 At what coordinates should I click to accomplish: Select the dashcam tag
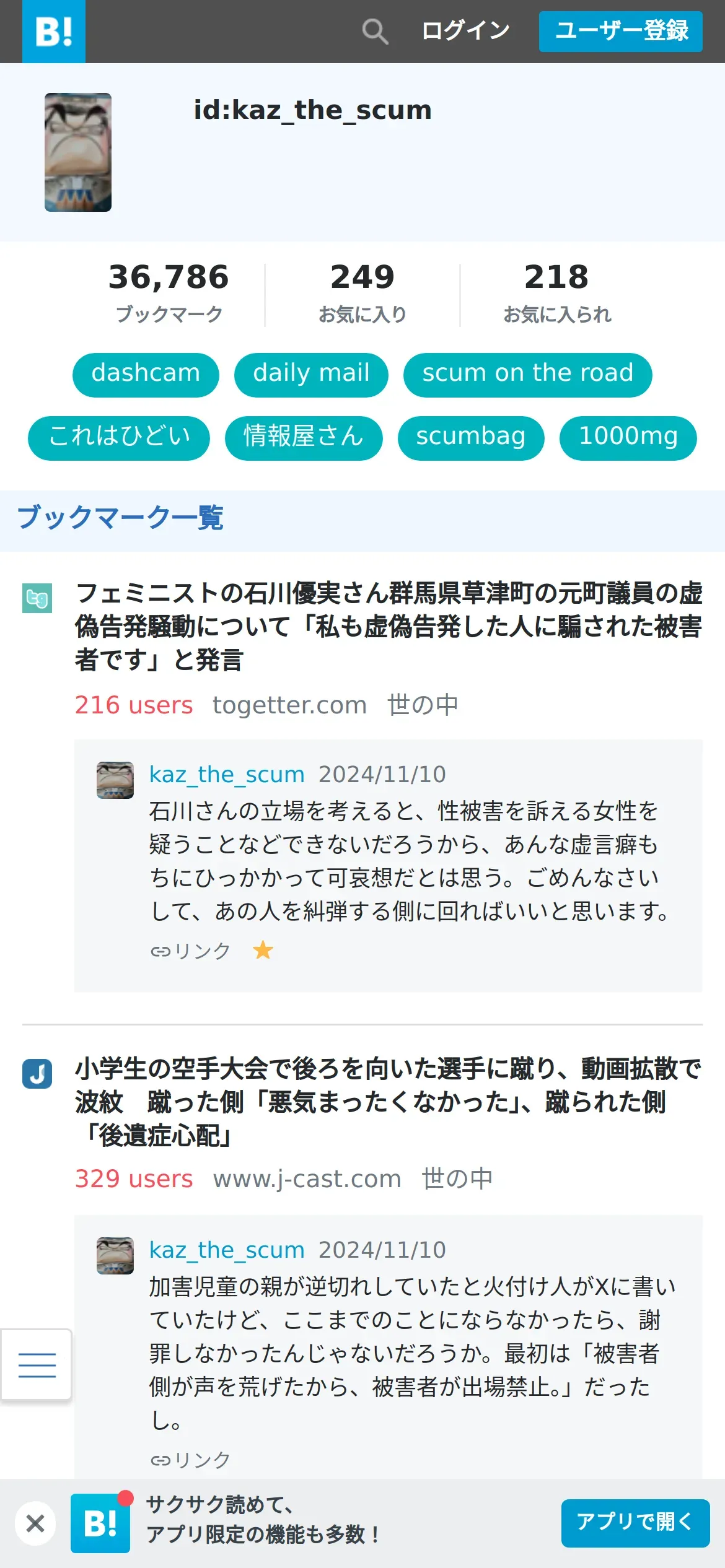point(146,375)
